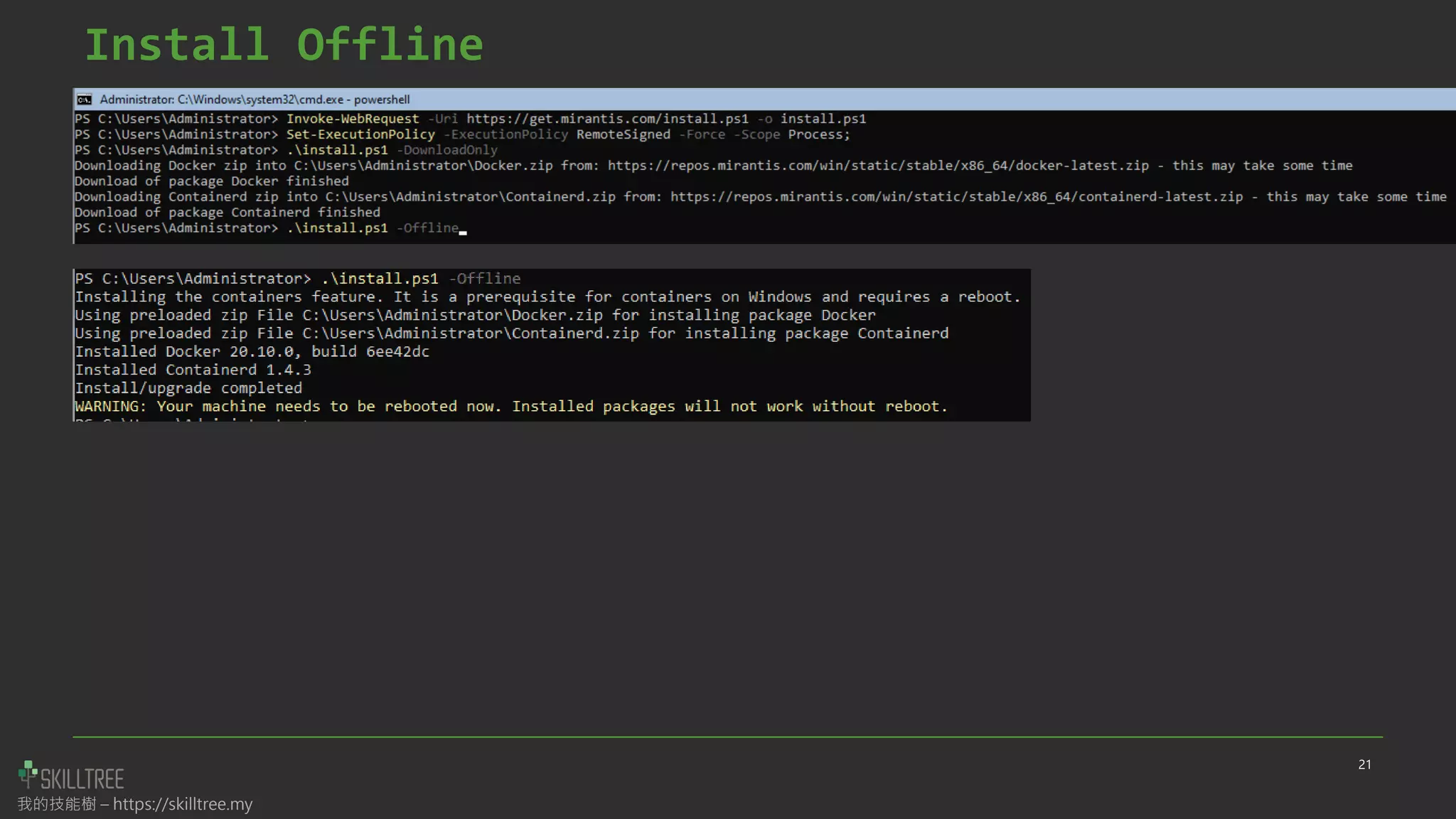Click the 'Install Offline' slide heading
The width and height of the screenshot is (1456, 819).
click(284, 44)
